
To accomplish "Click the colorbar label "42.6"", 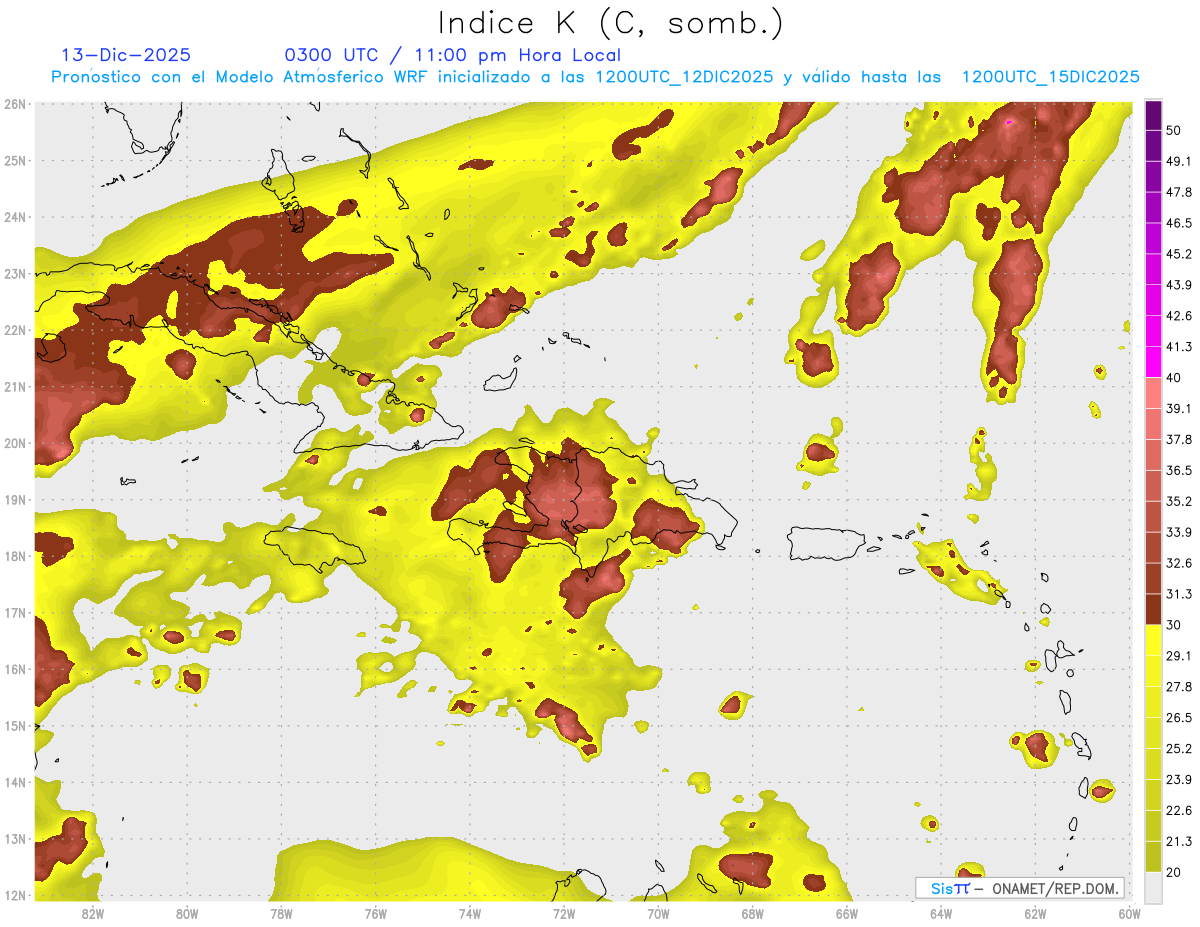I will pyautogui.click(x=1179, y=316).
